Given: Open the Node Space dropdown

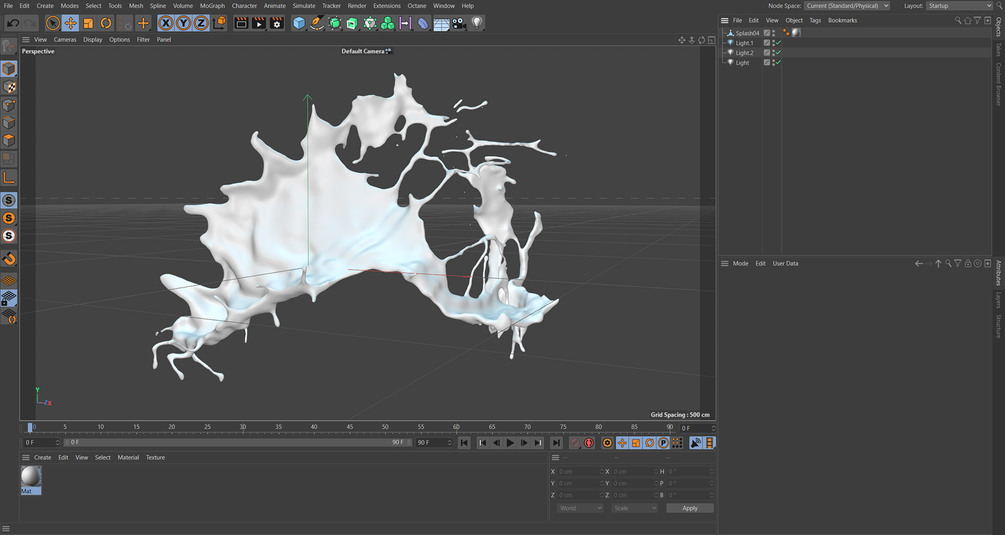Looking at the screenshot, I should [x=846, y=6].
